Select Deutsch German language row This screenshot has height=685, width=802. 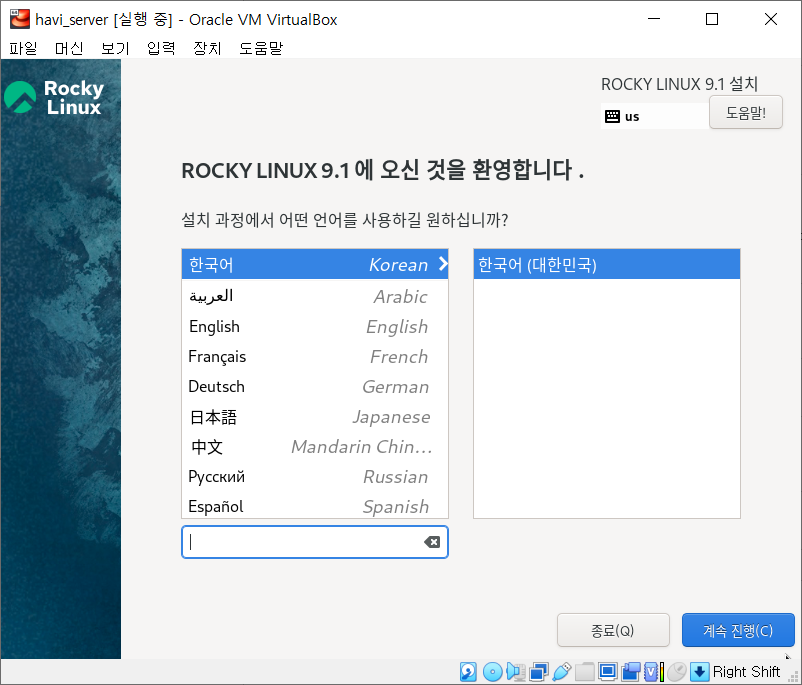click(x=315, y=386)
